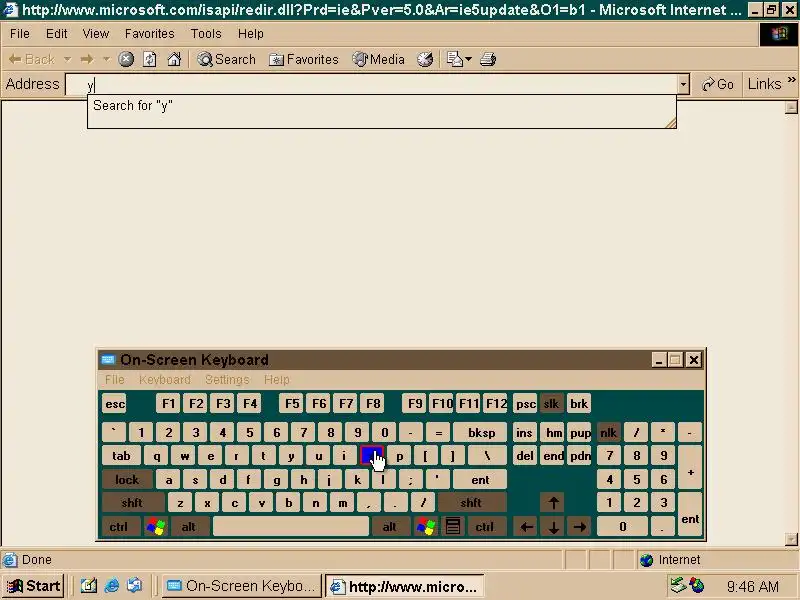Click the Forward arrow icon

(87, 59)
